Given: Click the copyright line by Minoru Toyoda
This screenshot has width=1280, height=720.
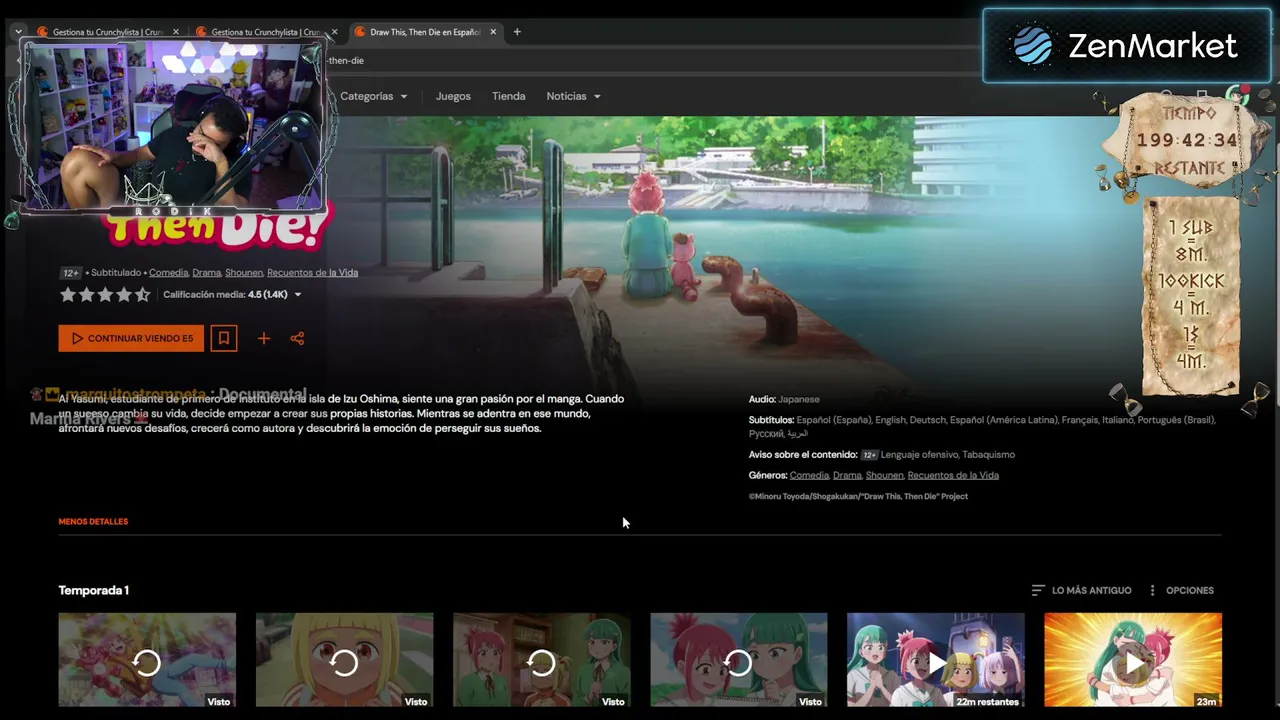Looking at the screenshot, I should (858, 496).
